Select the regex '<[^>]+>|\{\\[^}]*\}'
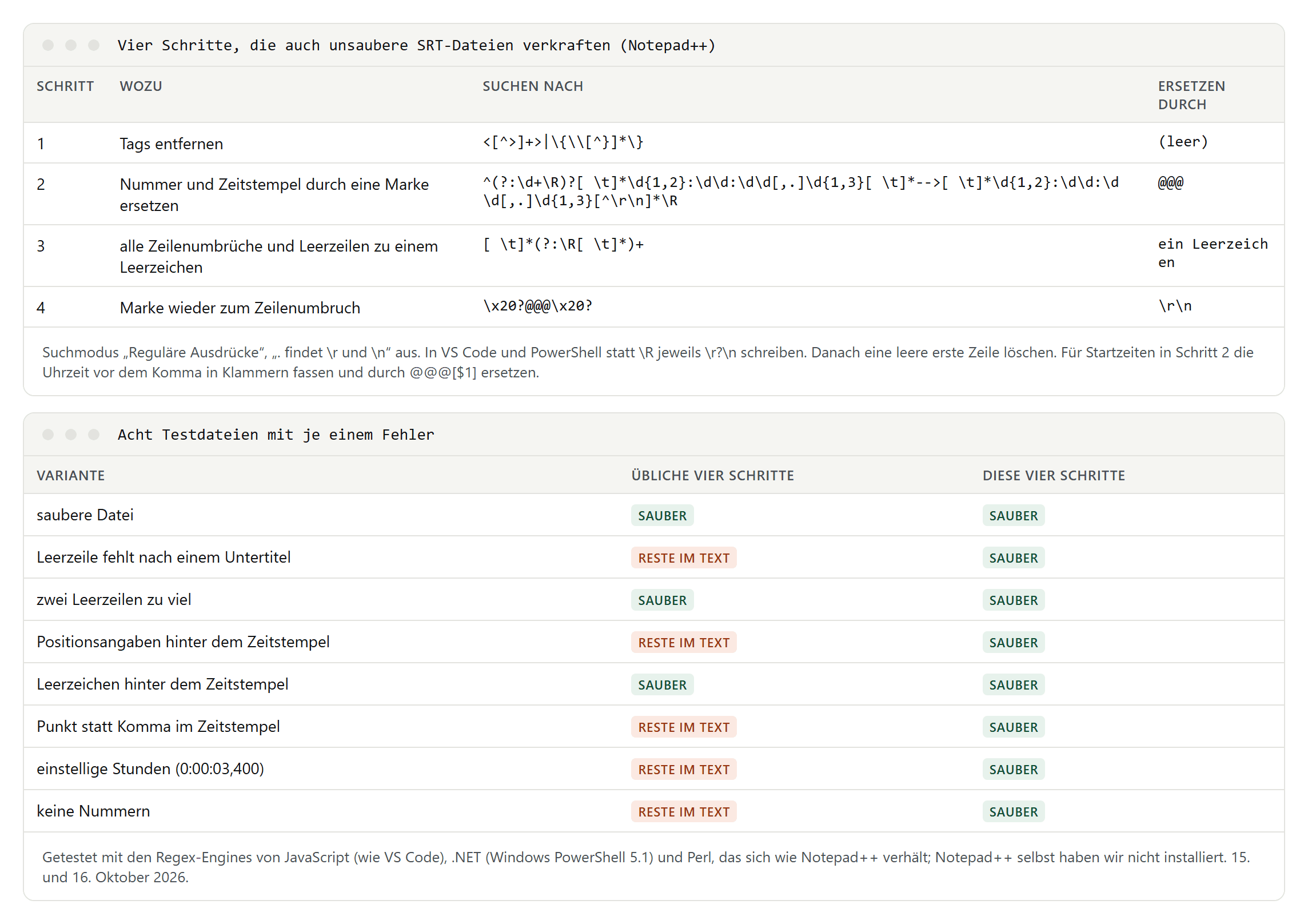The width and height of the screenshot is (1308, 924). [x=563, y=142]
